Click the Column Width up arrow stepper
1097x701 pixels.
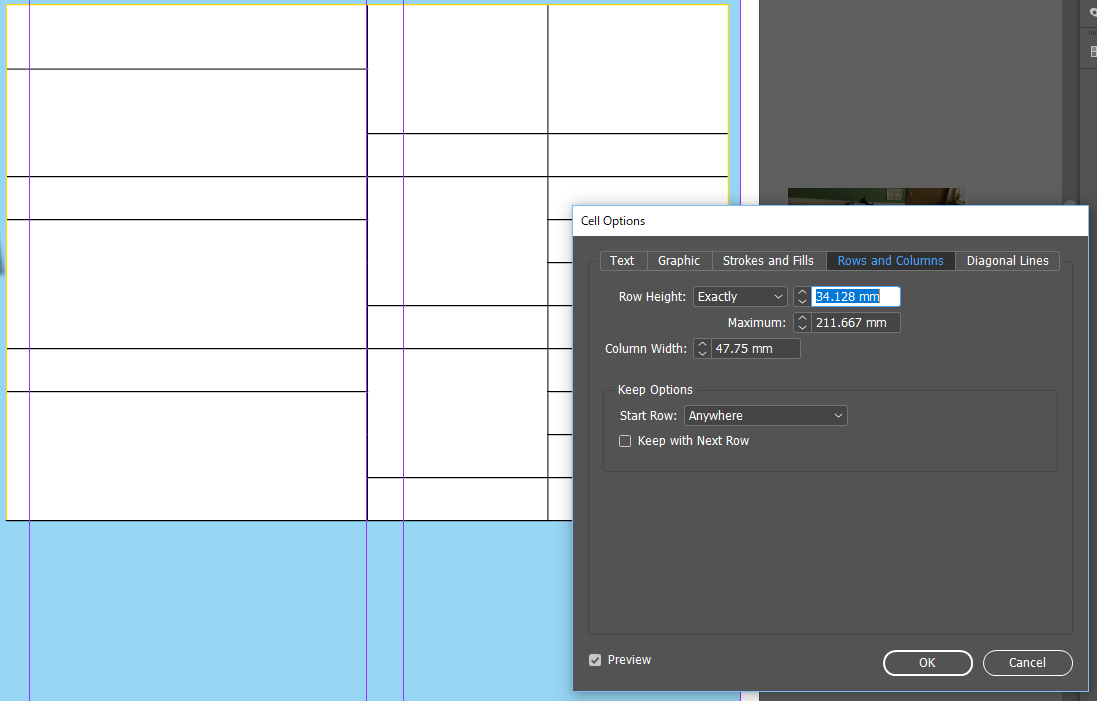pos(702,344)
